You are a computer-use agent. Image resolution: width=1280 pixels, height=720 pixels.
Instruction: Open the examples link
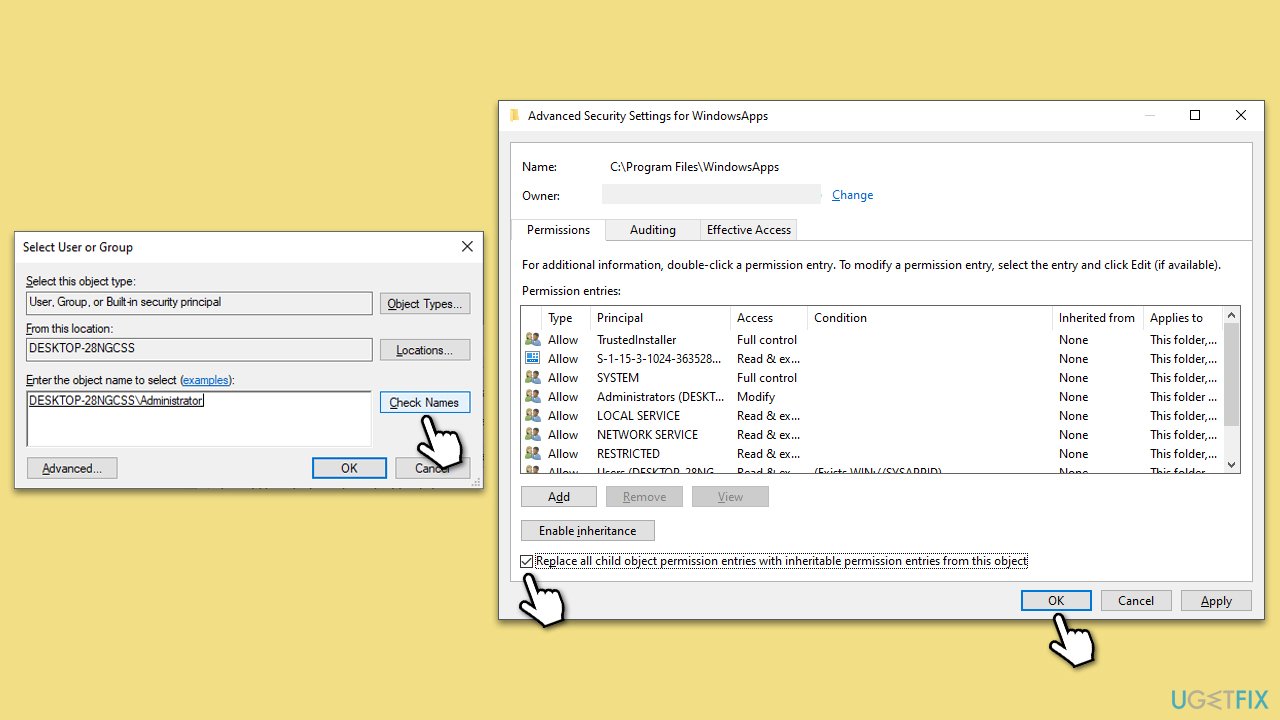[x=206, y=380]
